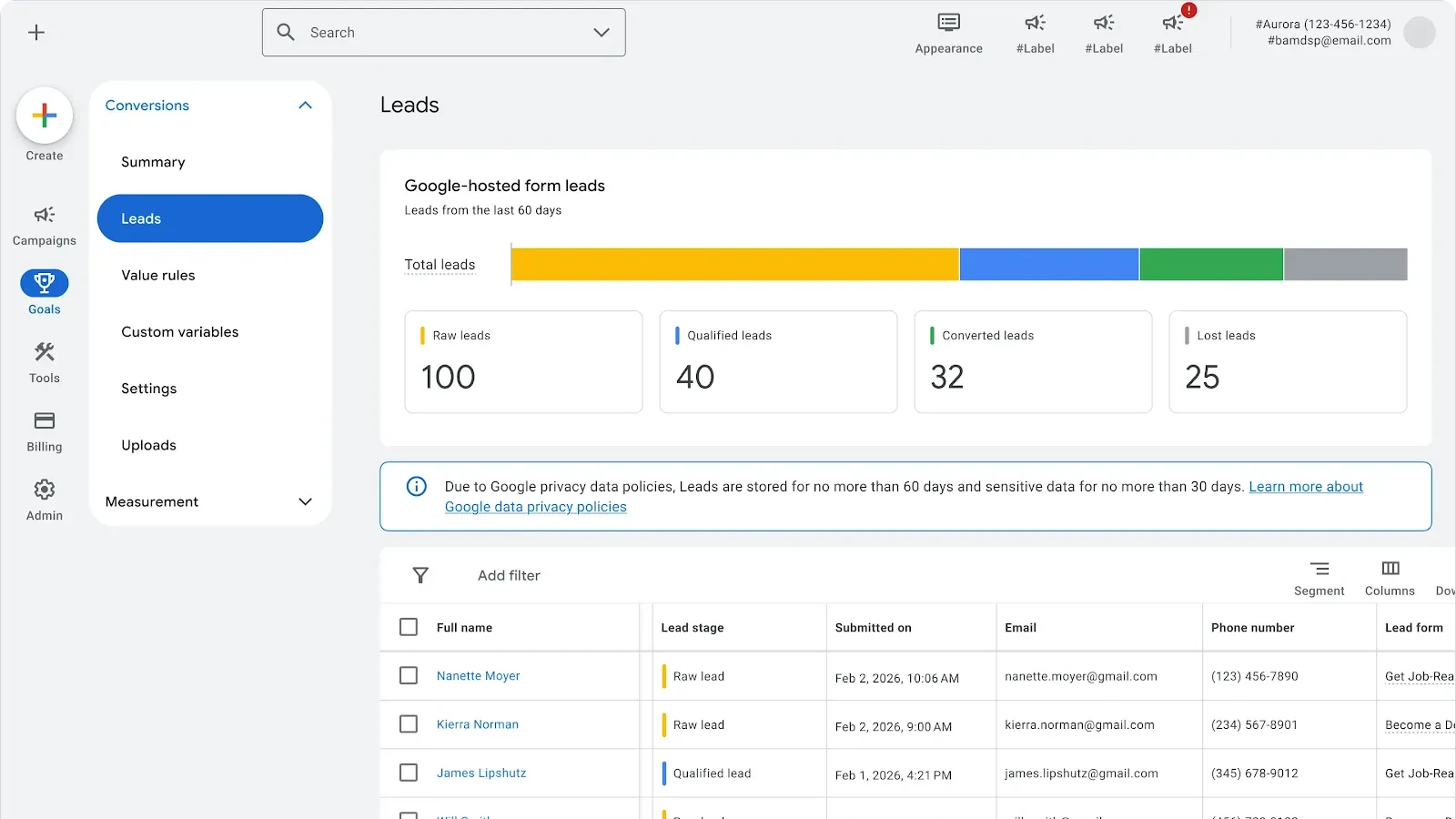Click the yellow raw leads bar segment

tap(735, 264)
